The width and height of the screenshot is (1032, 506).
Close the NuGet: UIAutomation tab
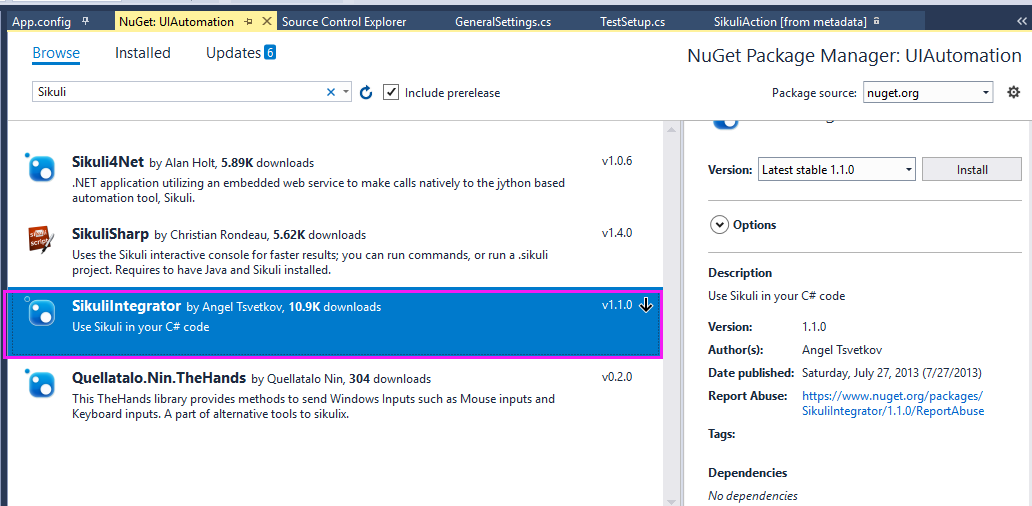pos(267,22)
